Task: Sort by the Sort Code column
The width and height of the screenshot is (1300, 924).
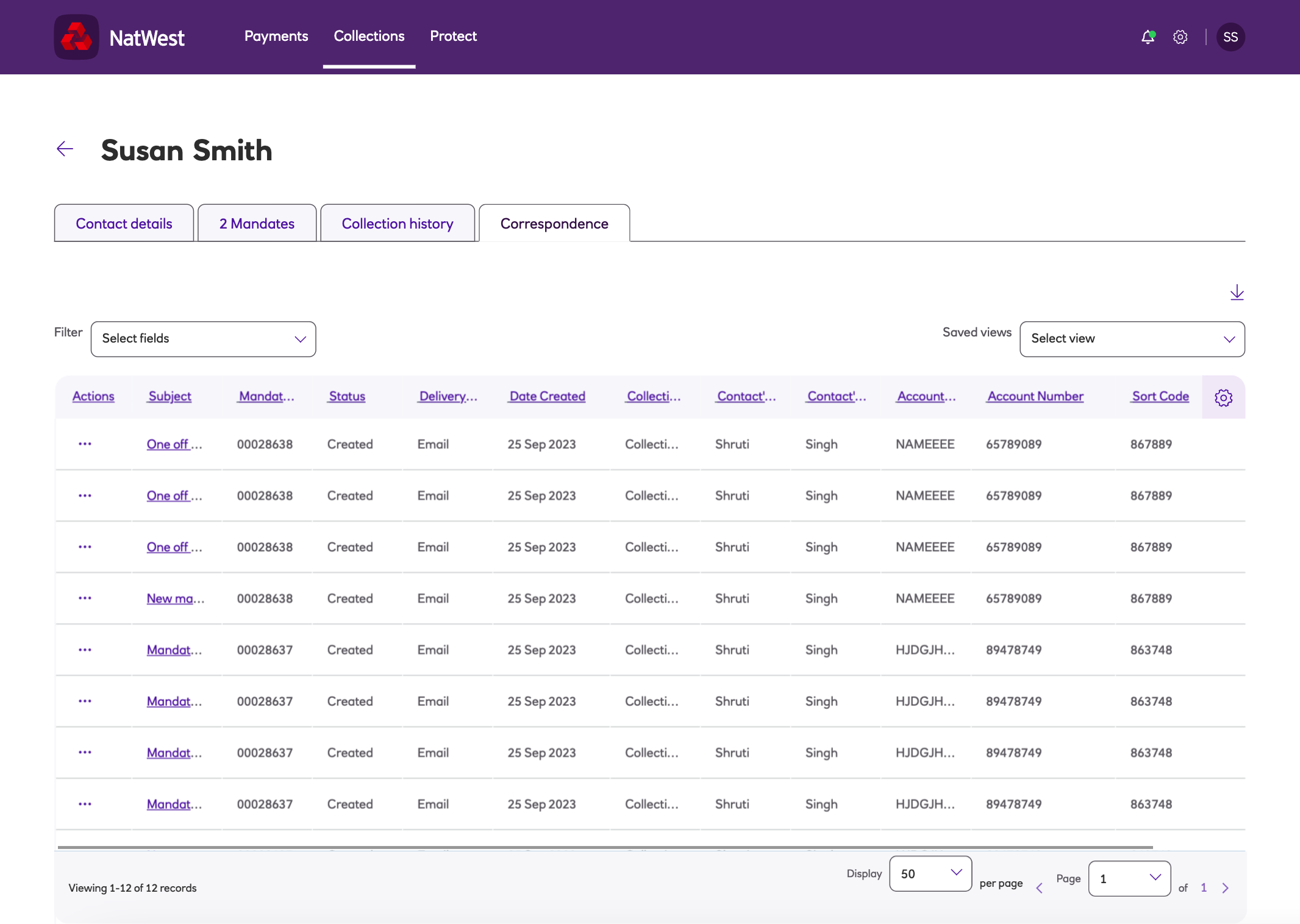Action: (x=1160, y=396)
